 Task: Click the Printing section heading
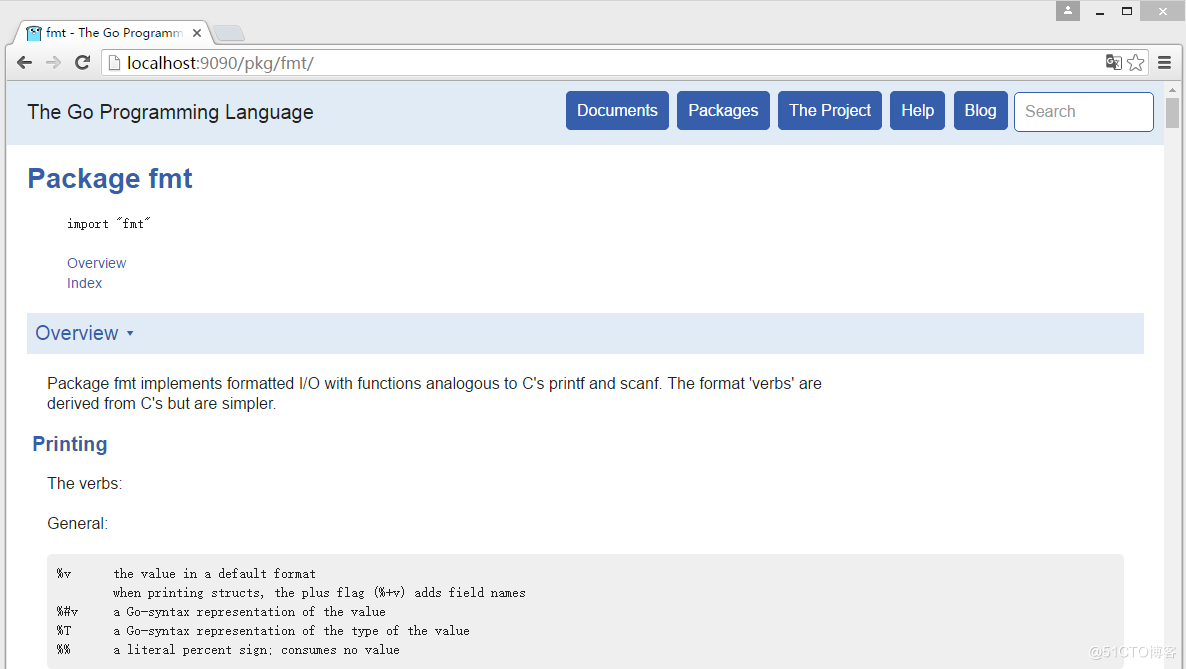(x=70, y=444)
